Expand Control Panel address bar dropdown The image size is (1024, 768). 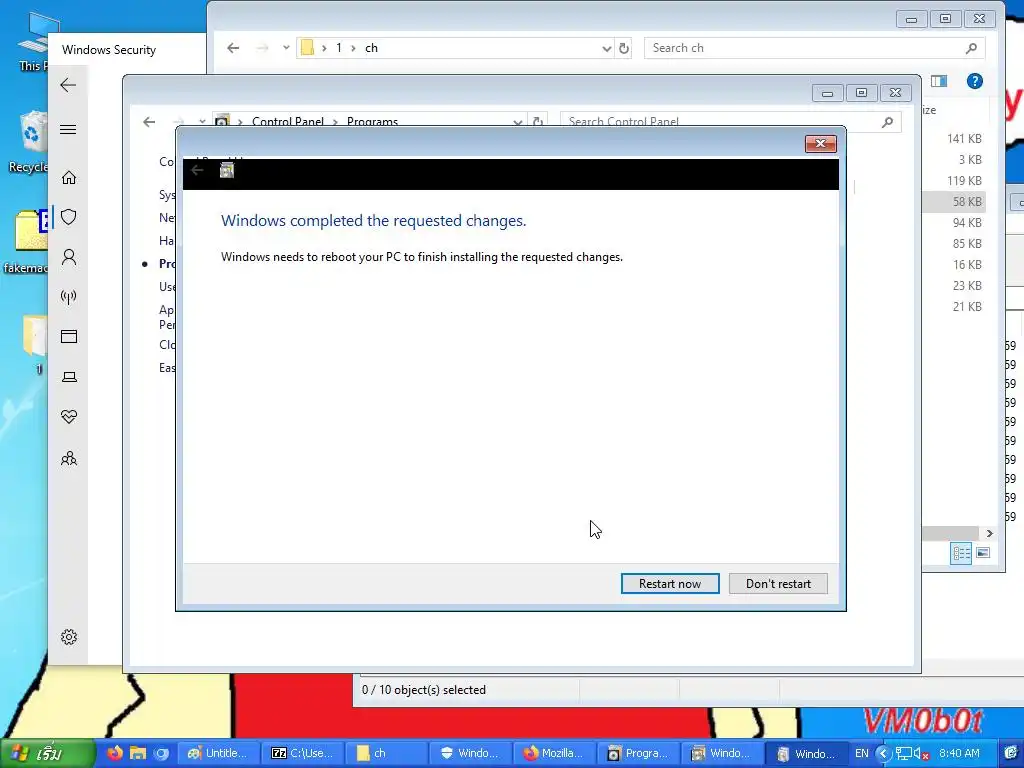(x=517, y=122)
